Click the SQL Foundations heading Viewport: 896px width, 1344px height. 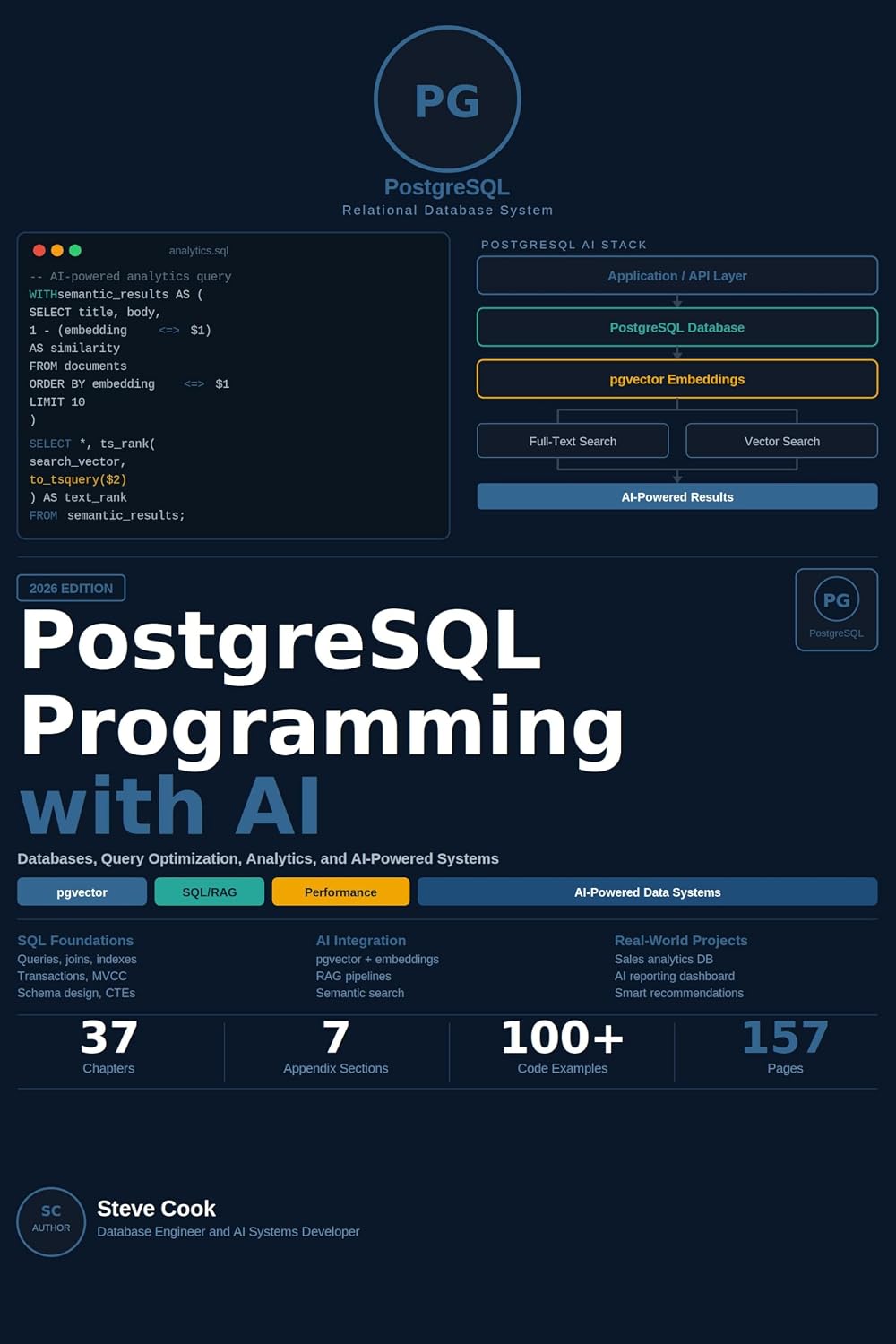click(75, 941)
